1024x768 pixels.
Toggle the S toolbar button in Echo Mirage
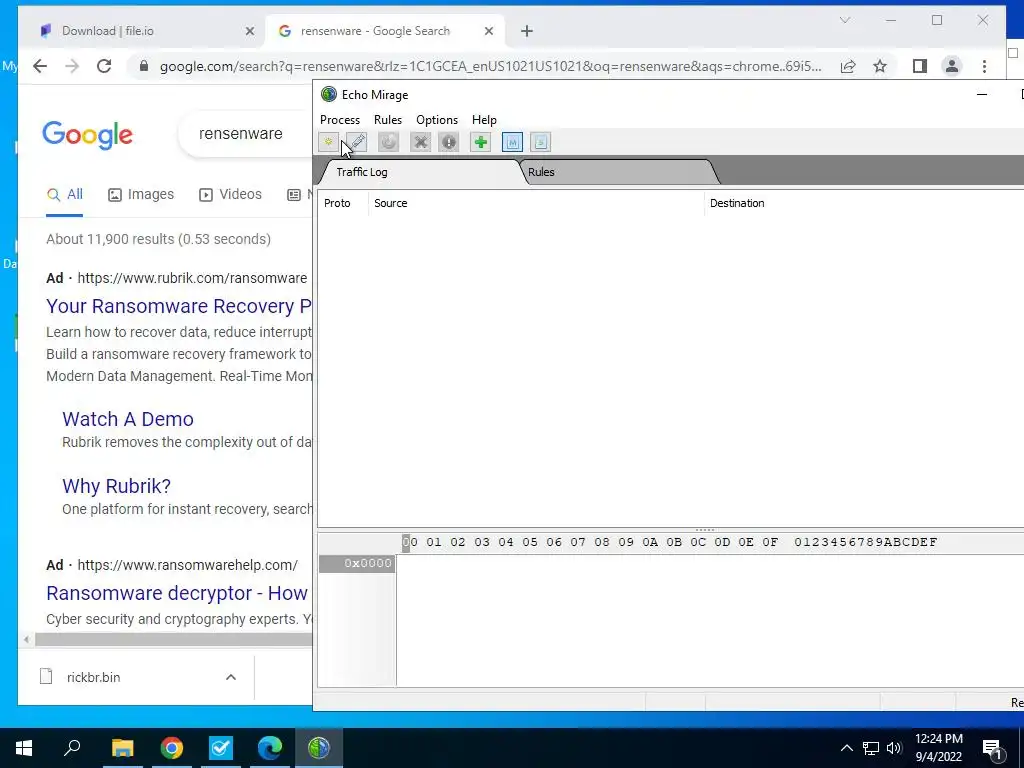(541, 142)
